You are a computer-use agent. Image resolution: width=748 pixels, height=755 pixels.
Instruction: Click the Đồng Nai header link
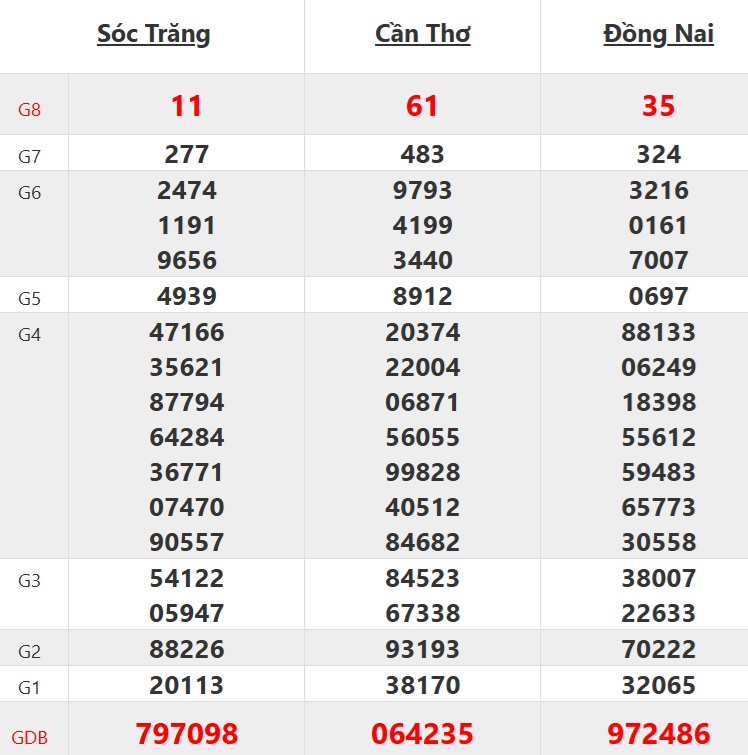click(658, 34)
